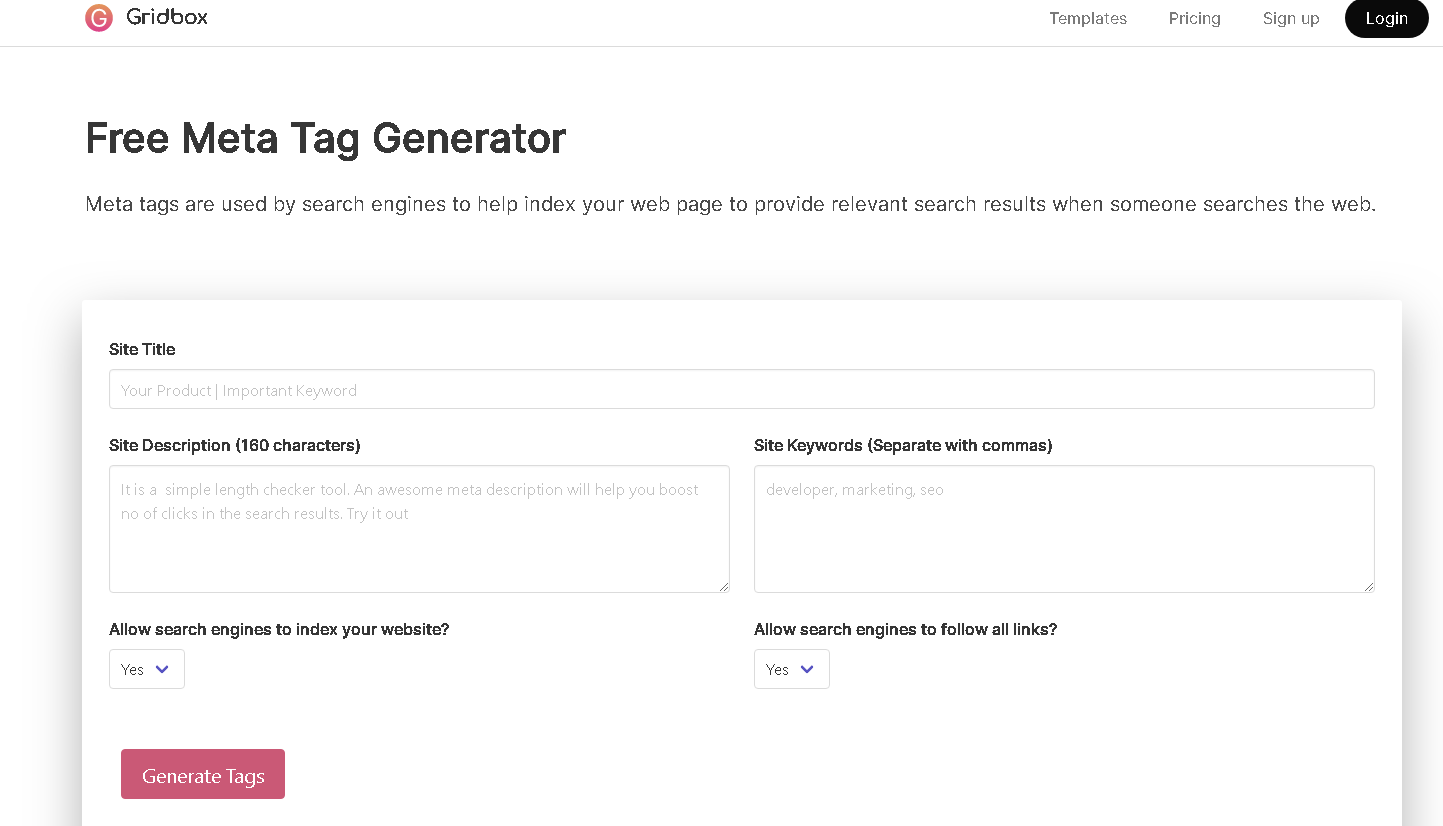Click the Allow search engines to index label

(x=279, y=629)
